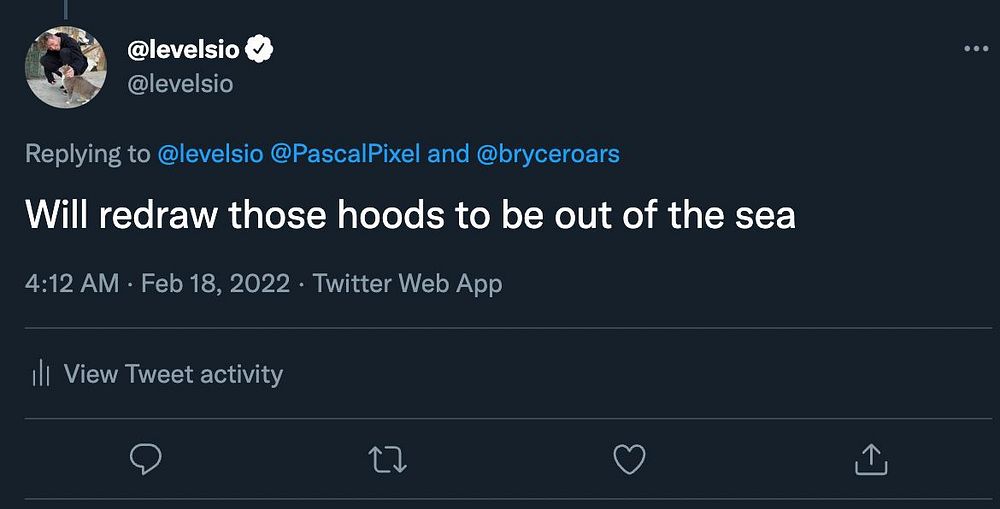Click the gray "Replying to" label

[87, 154]
